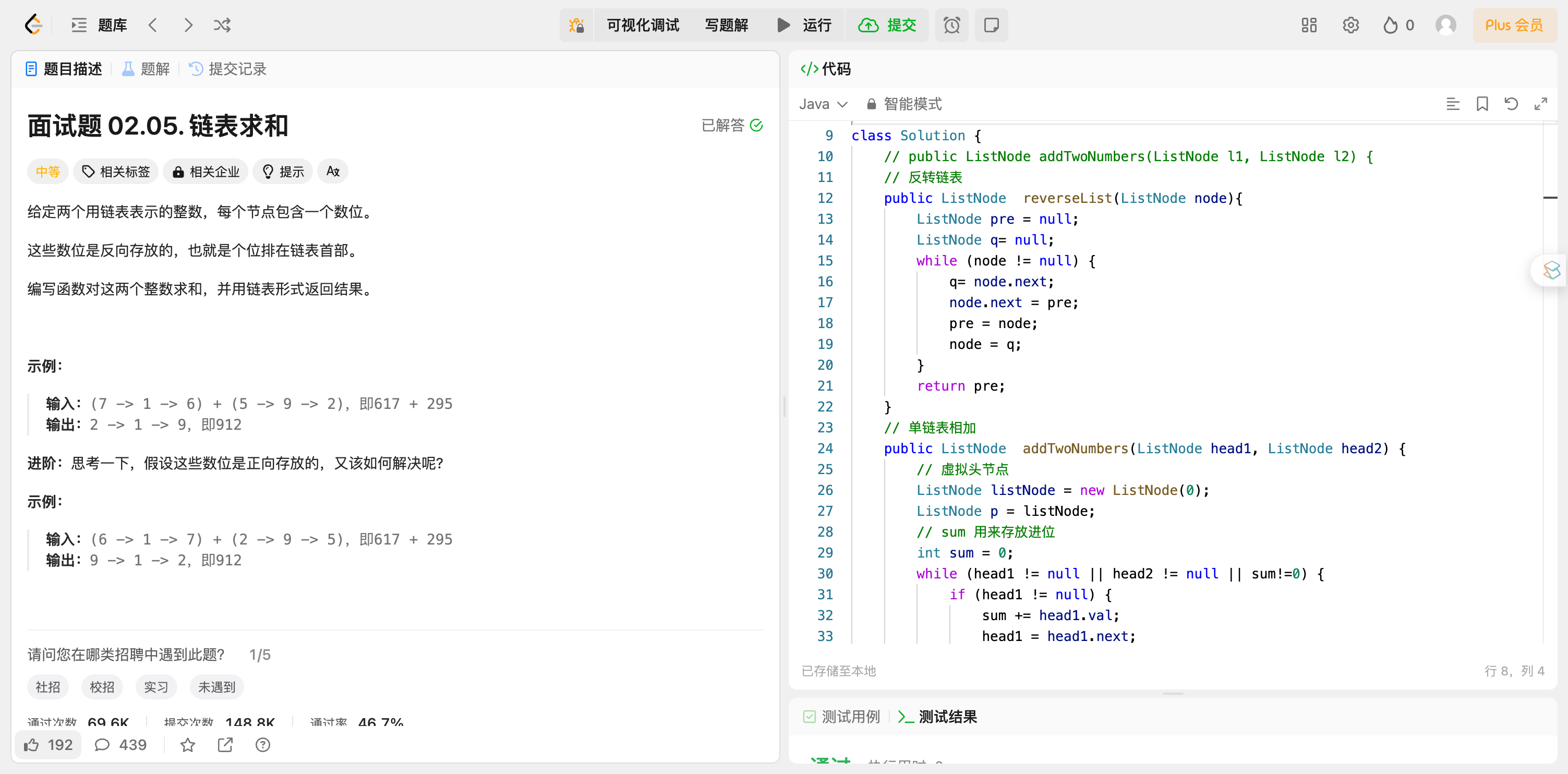Click the LeetCode logo icon

click(33, 25)
